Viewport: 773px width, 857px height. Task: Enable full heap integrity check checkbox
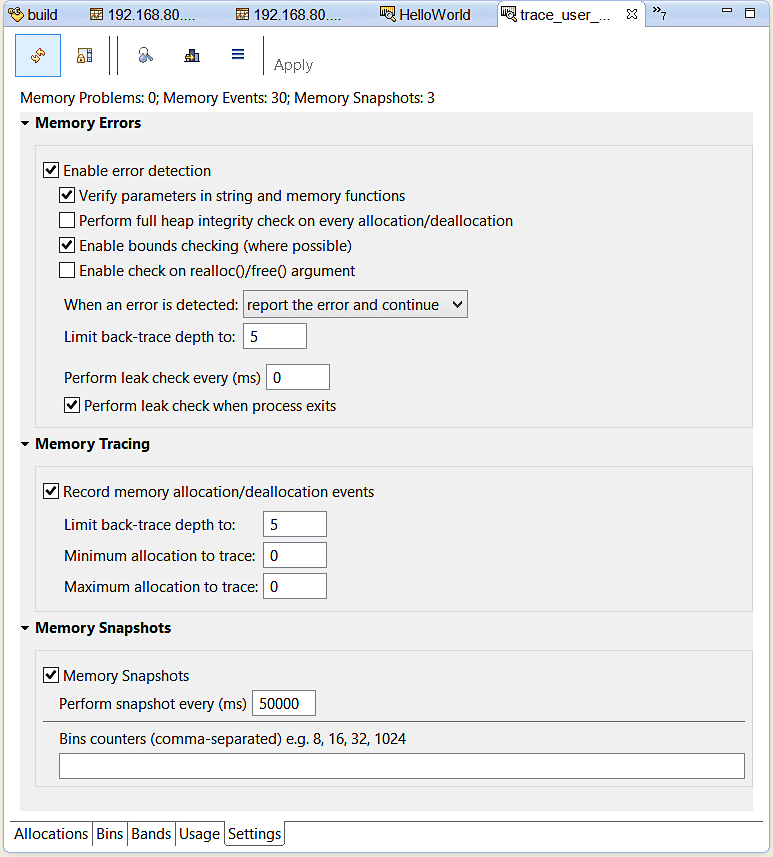pyautogui.click(x=67, y=220)
